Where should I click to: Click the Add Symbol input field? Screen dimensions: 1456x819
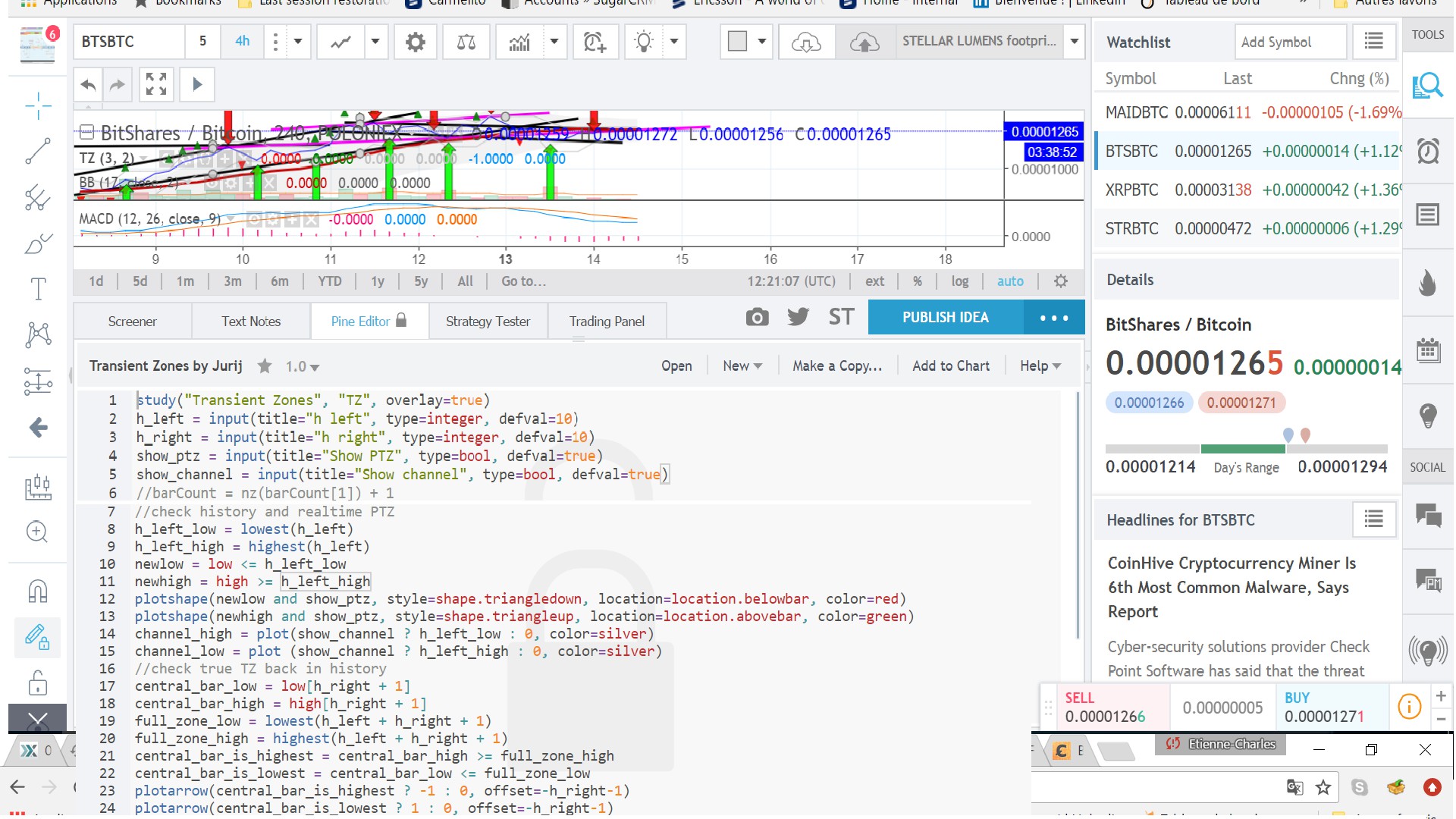click(x=1289, y=42)
